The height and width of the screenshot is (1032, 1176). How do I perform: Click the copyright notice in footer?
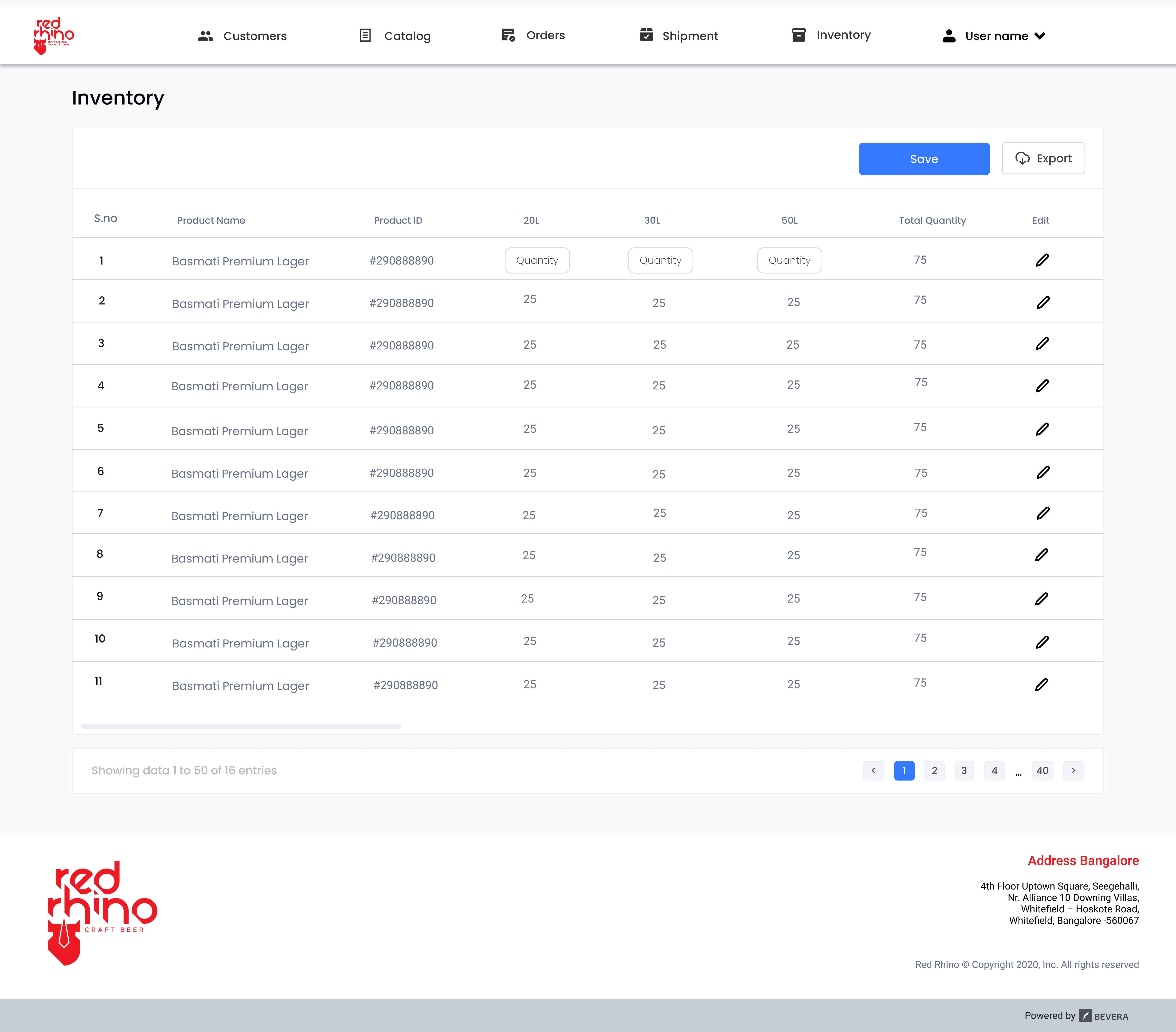click(x=1027, y=965)
